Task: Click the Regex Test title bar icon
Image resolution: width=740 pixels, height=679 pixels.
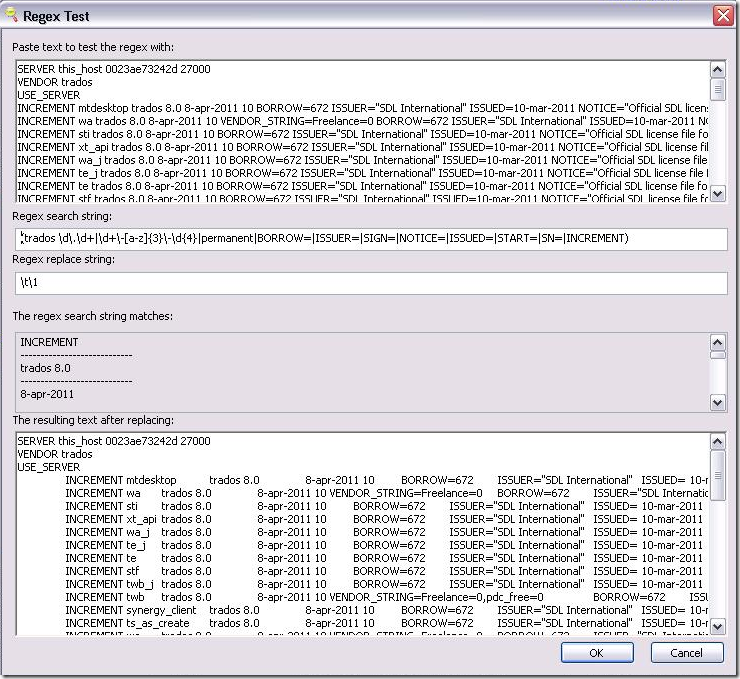Action: point(11,15)
